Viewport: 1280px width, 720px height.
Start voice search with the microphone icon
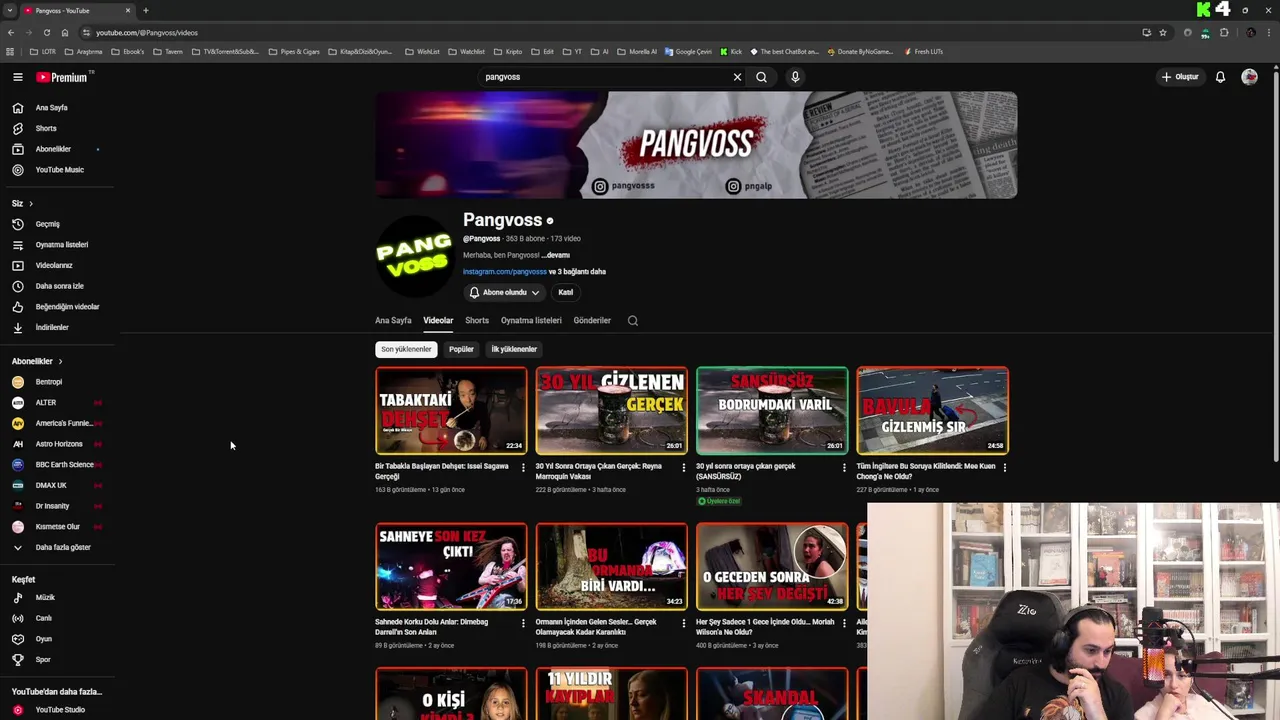click(x=795, y=77)
